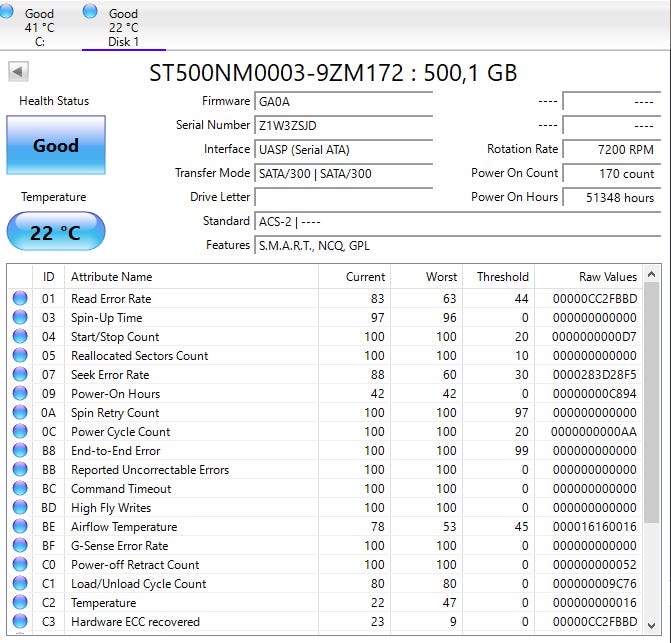Click the Good health status button
Screen dimensions: 671x643
(x=55, y=146)
